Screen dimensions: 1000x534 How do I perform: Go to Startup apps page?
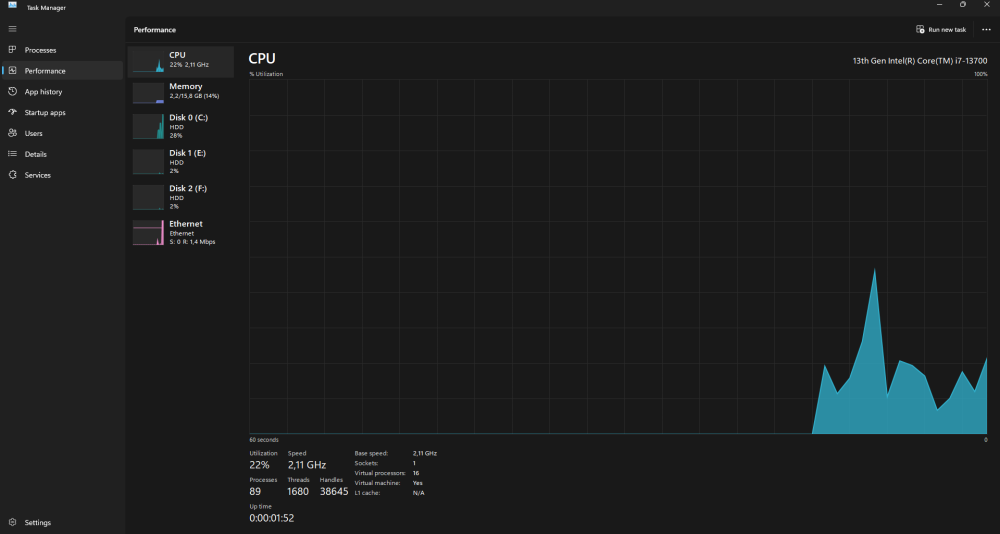tap(62, 112)
